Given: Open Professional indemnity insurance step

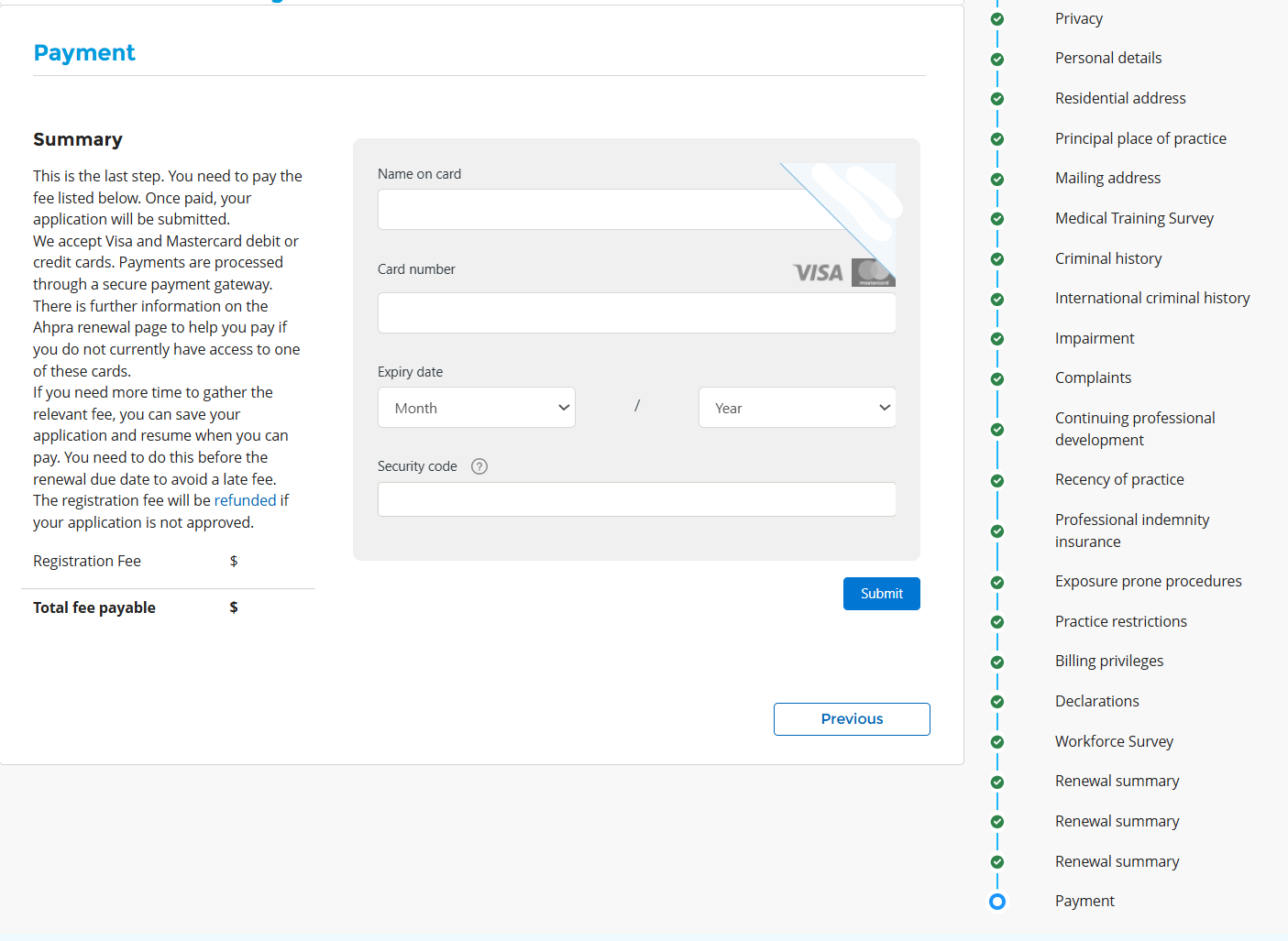Looking at the screenshot, I should point(1132,531).
